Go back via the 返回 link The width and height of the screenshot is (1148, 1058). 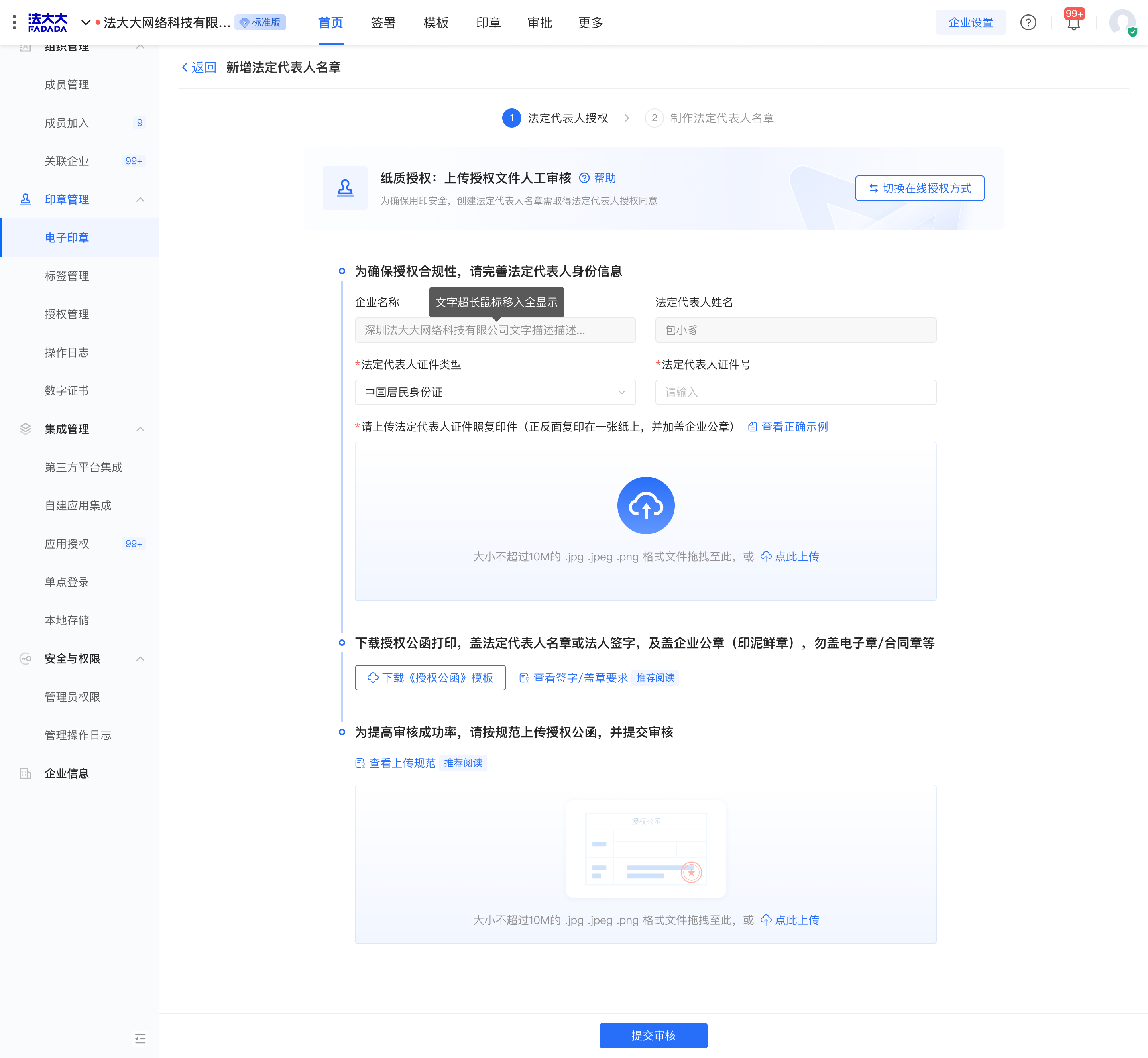pos(199,67)
